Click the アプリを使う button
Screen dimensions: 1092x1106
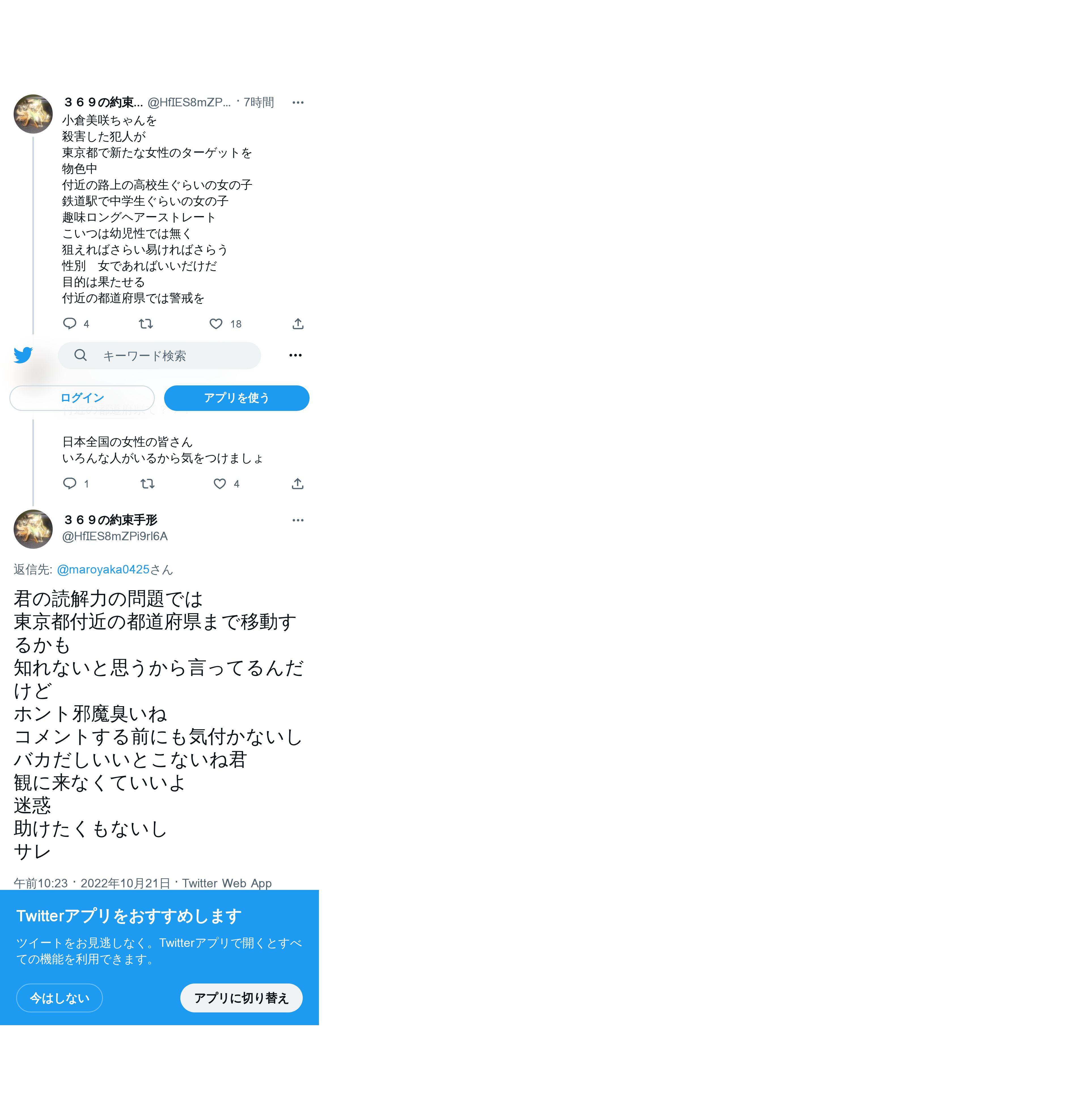tap(236, 398)
